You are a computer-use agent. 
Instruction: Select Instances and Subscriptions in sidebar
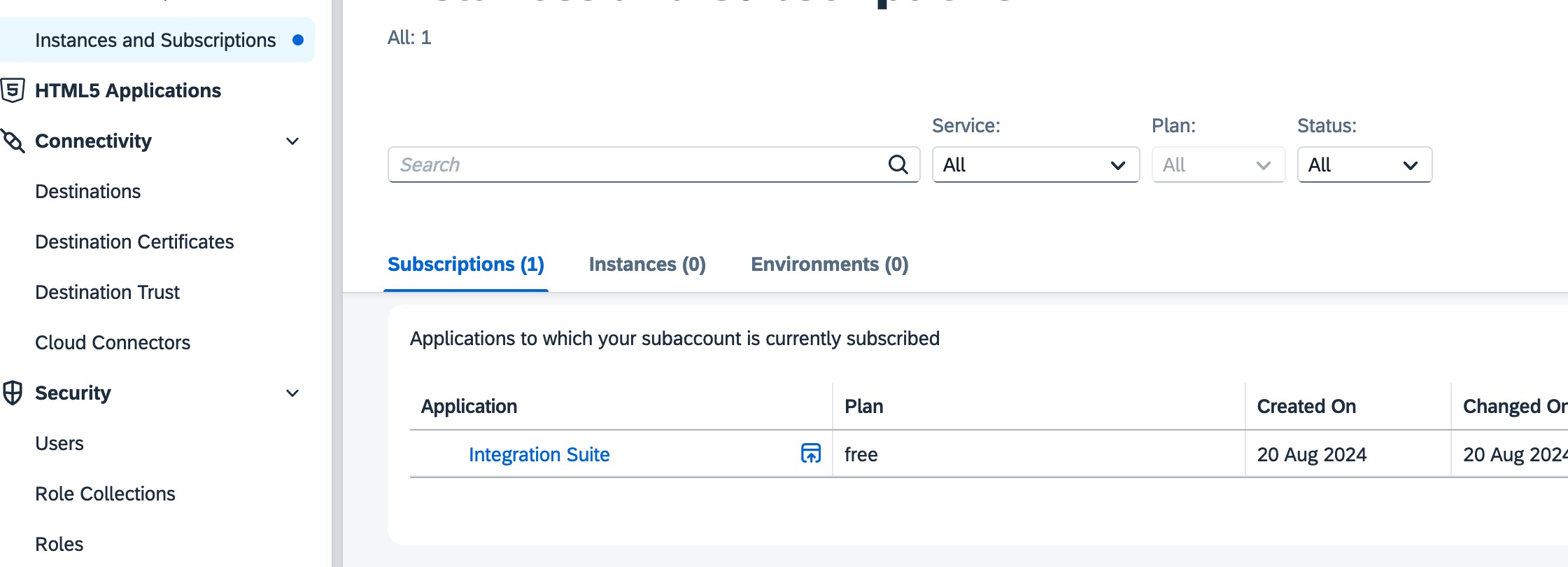pos(157,40)
